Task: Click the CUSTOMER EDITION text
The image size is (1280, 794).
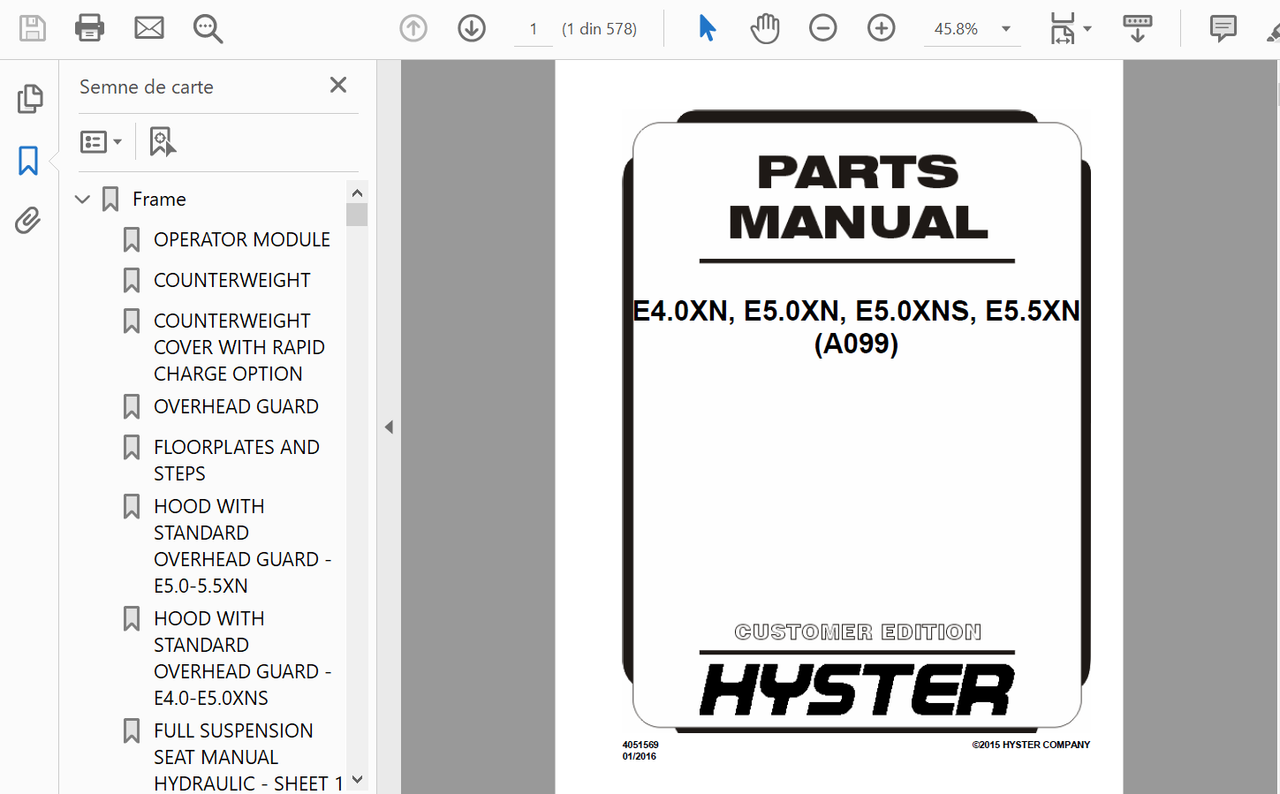Action: 857,632
